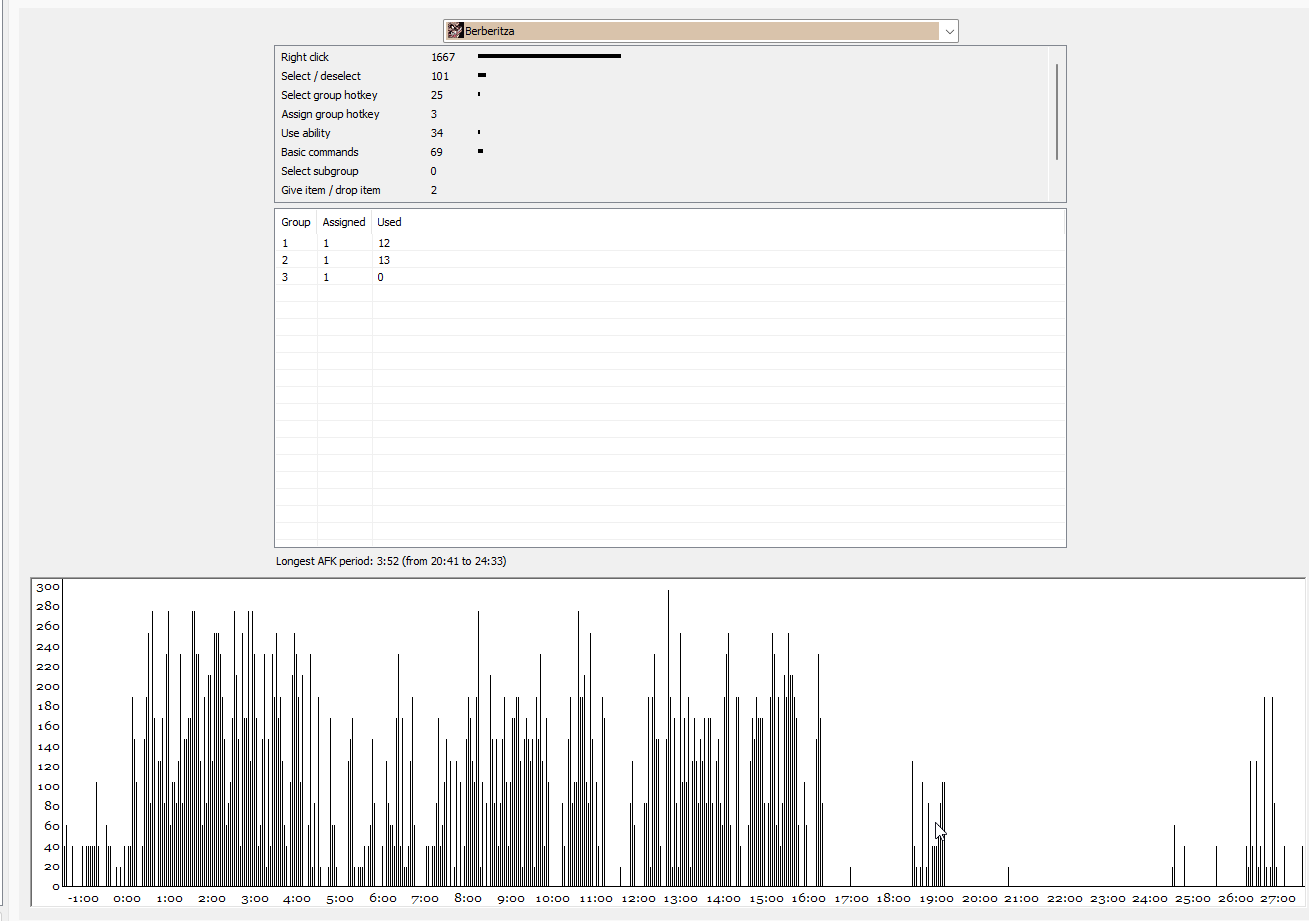
Task: Click the Select / deselect count 101
Action: pyautogui.click(x=440, y=76)
